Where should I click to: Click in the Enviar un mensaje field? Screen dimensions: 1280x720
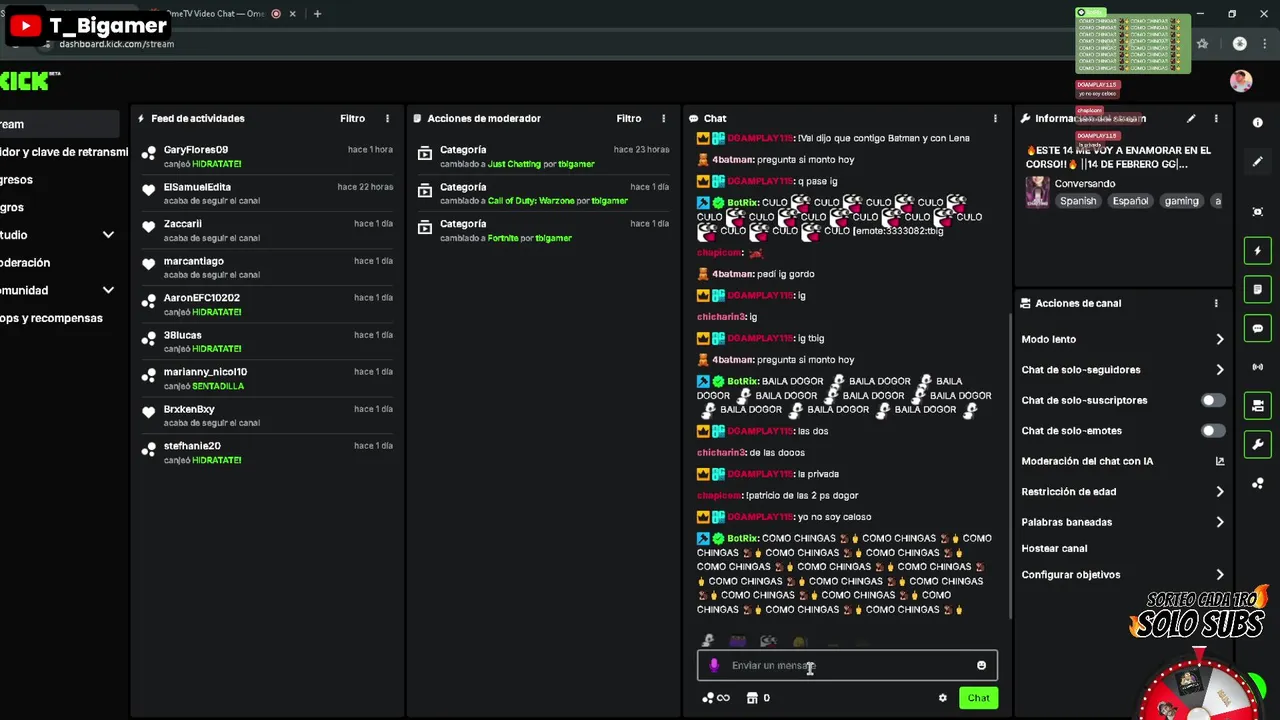847,665
